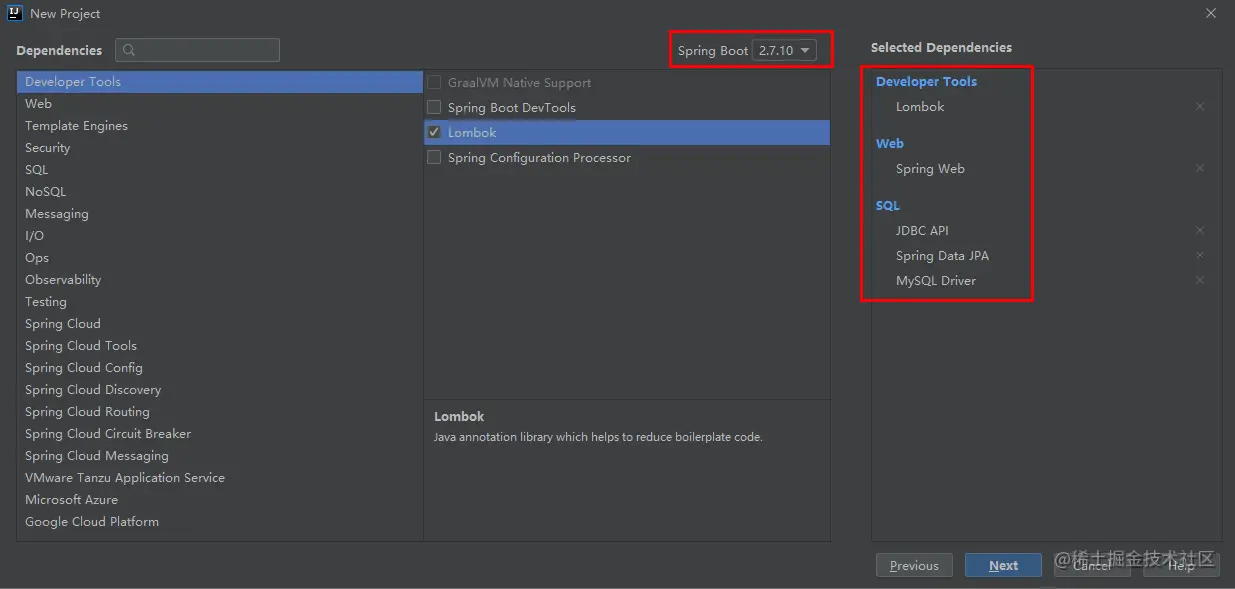Remove JDBC API from selected dependencies
This screenshot has width=1235, height=589.
click(1200, 231)
